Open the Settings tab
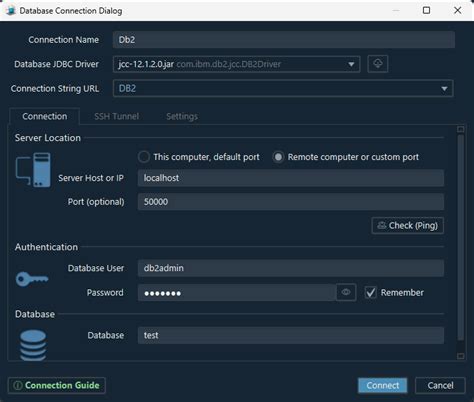Screen dimensions: 474x402 point(182,116)
